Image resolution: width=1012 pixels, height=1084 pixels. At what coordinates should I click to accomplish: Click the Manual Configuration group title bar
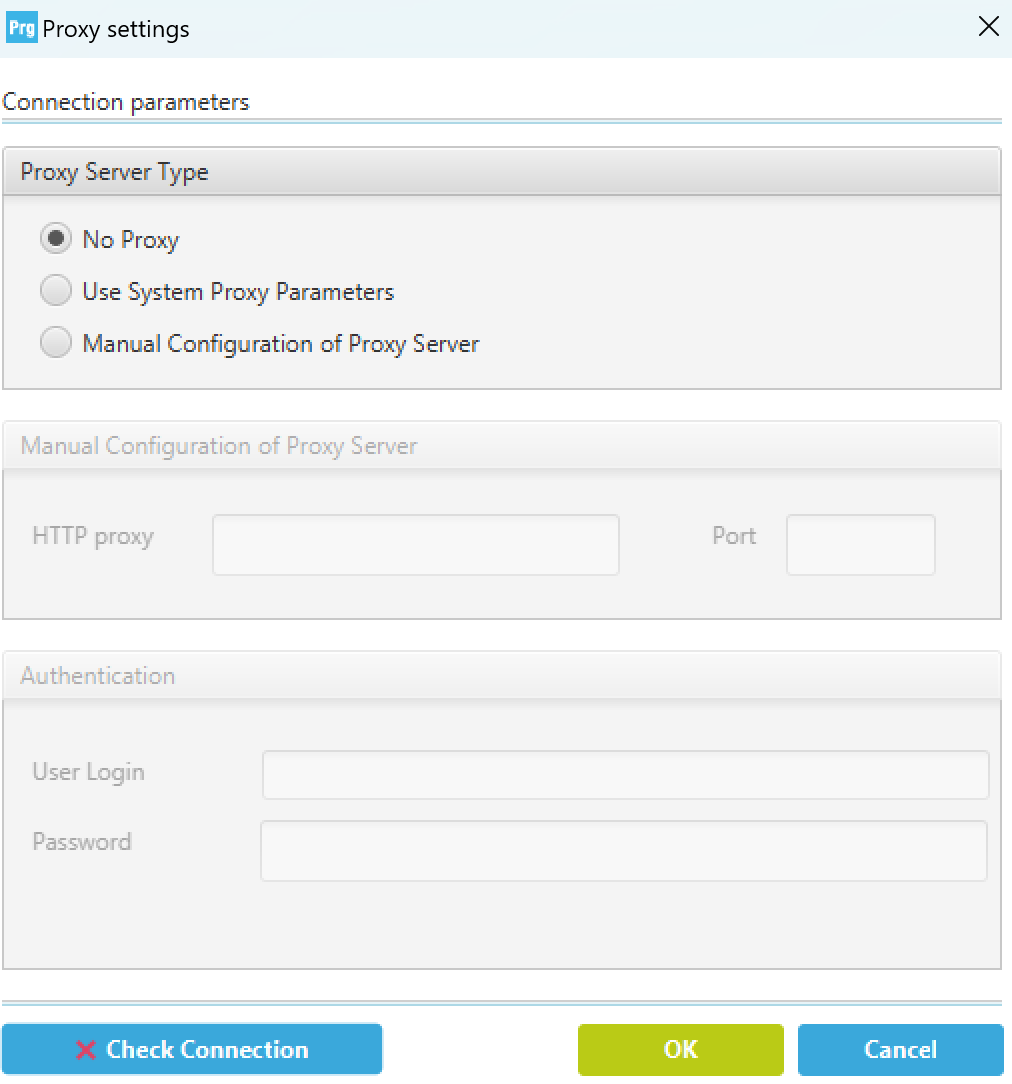click(218, 445)
